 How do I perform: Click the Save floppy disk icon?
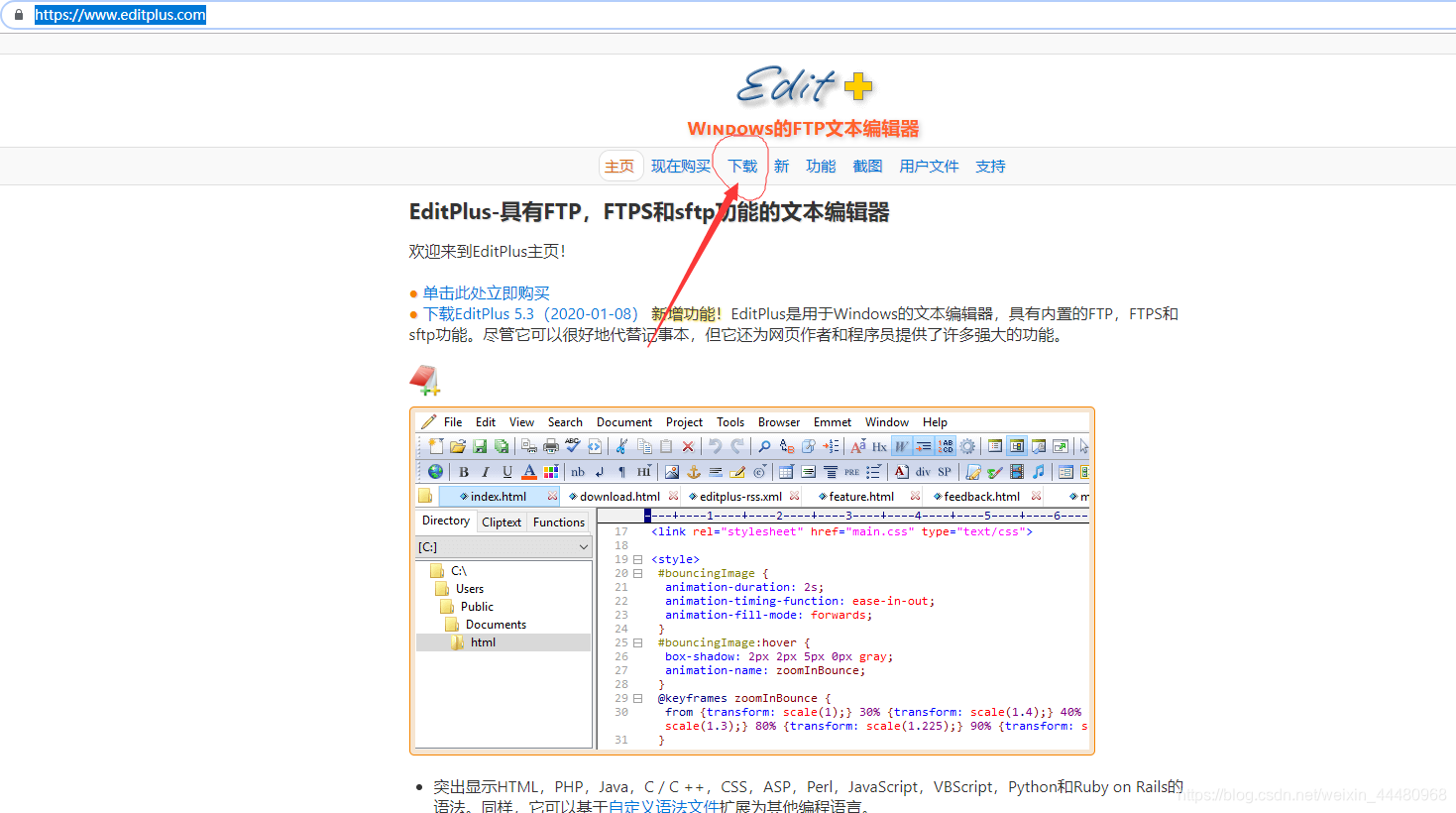(x=480, y=446)
